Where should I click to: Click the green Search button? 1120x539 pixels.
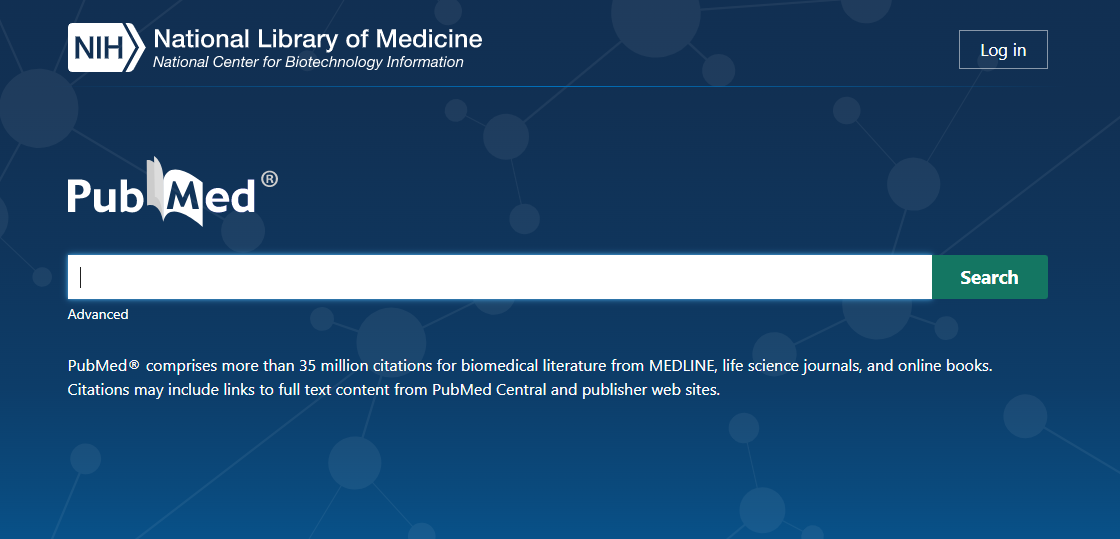click(989, 277)
